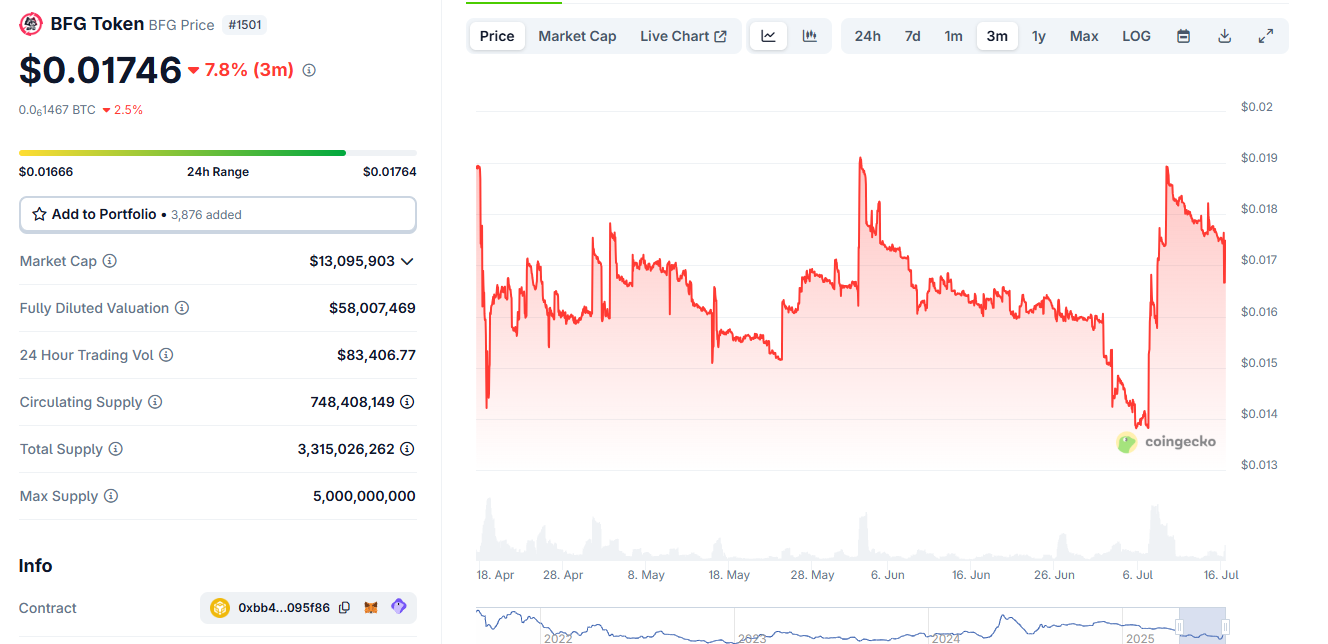1328x644 pixels.
Task: Click the $83,406.77 trading volume value
Action: coord(376,355)
